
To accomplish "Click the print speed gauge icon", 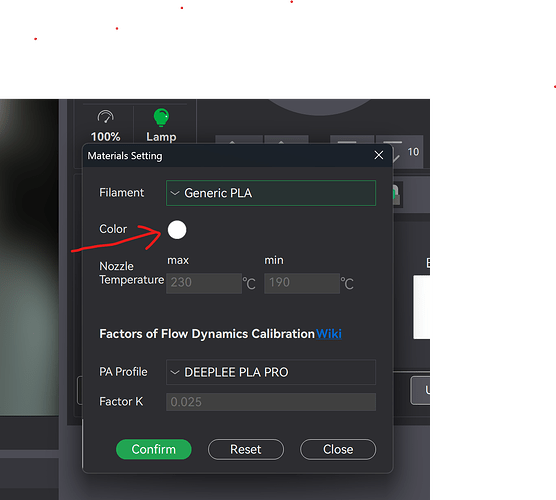I will (105, 117).
